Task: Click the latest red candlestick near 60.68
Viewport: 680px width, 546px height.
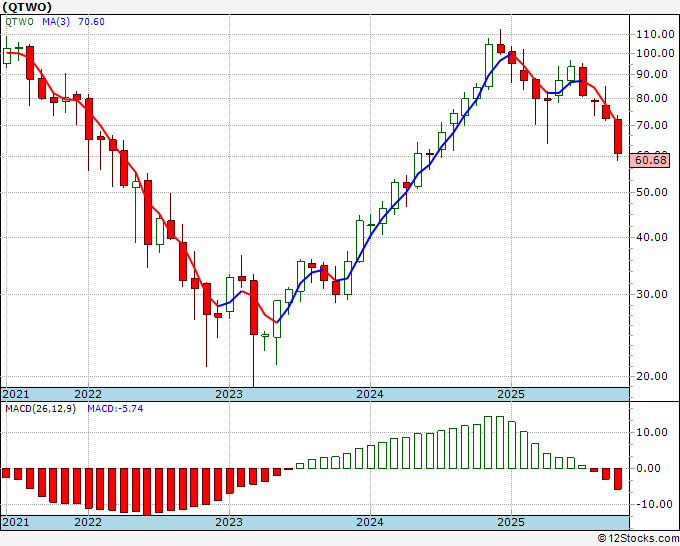Action: pyautogui.click(x=618, y=136)
